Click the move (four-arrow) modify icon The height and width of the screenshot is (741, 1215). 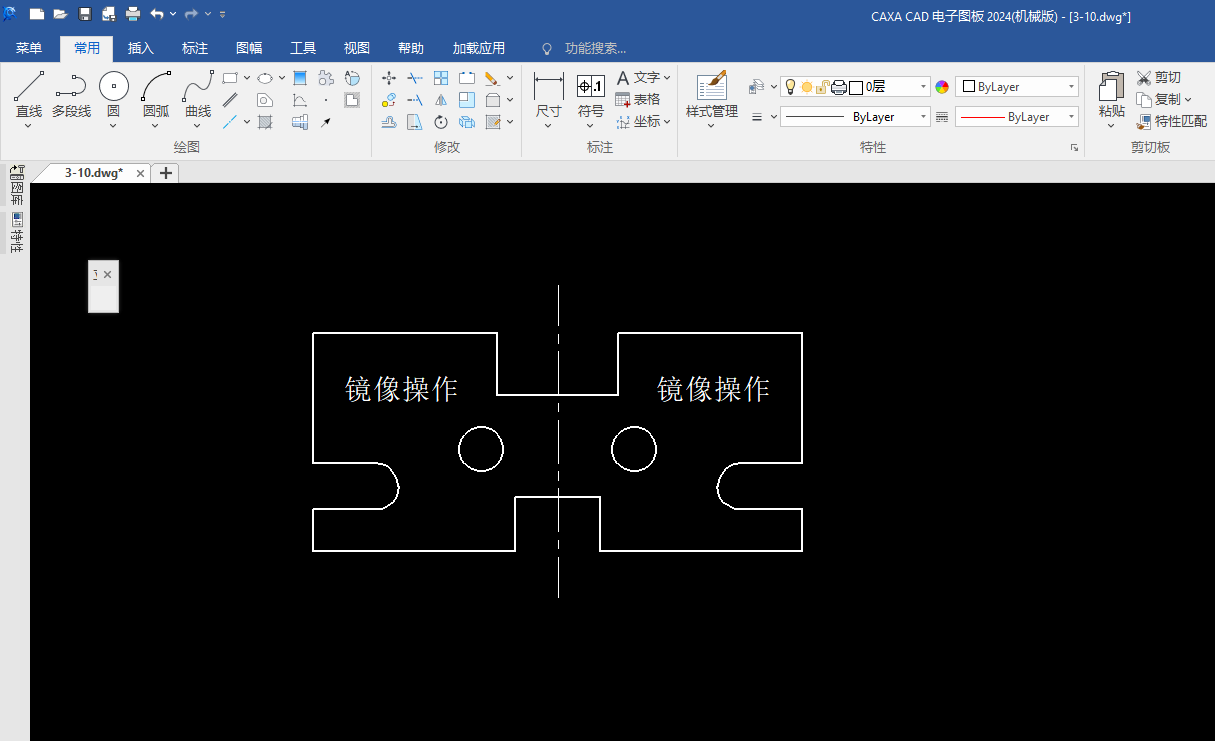click(x=389, y=78)
